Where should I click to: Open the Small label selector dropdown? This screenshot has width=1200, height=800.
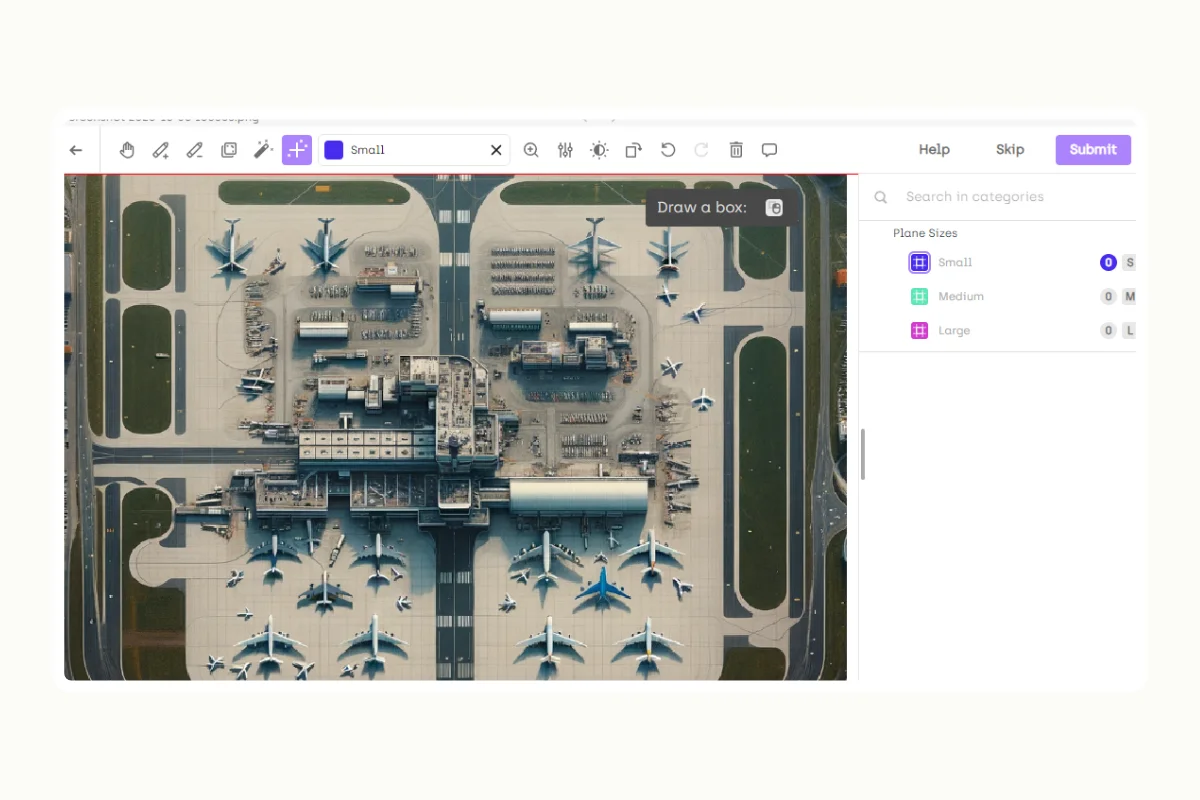410,150
